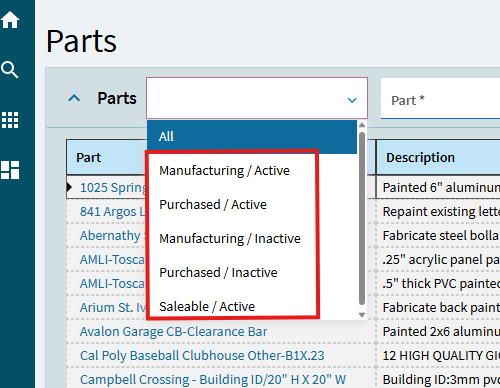Select 'Painted 6" aluminum' description cell
The height and width of the screenshot is (388, 500).
click(438, 188)
